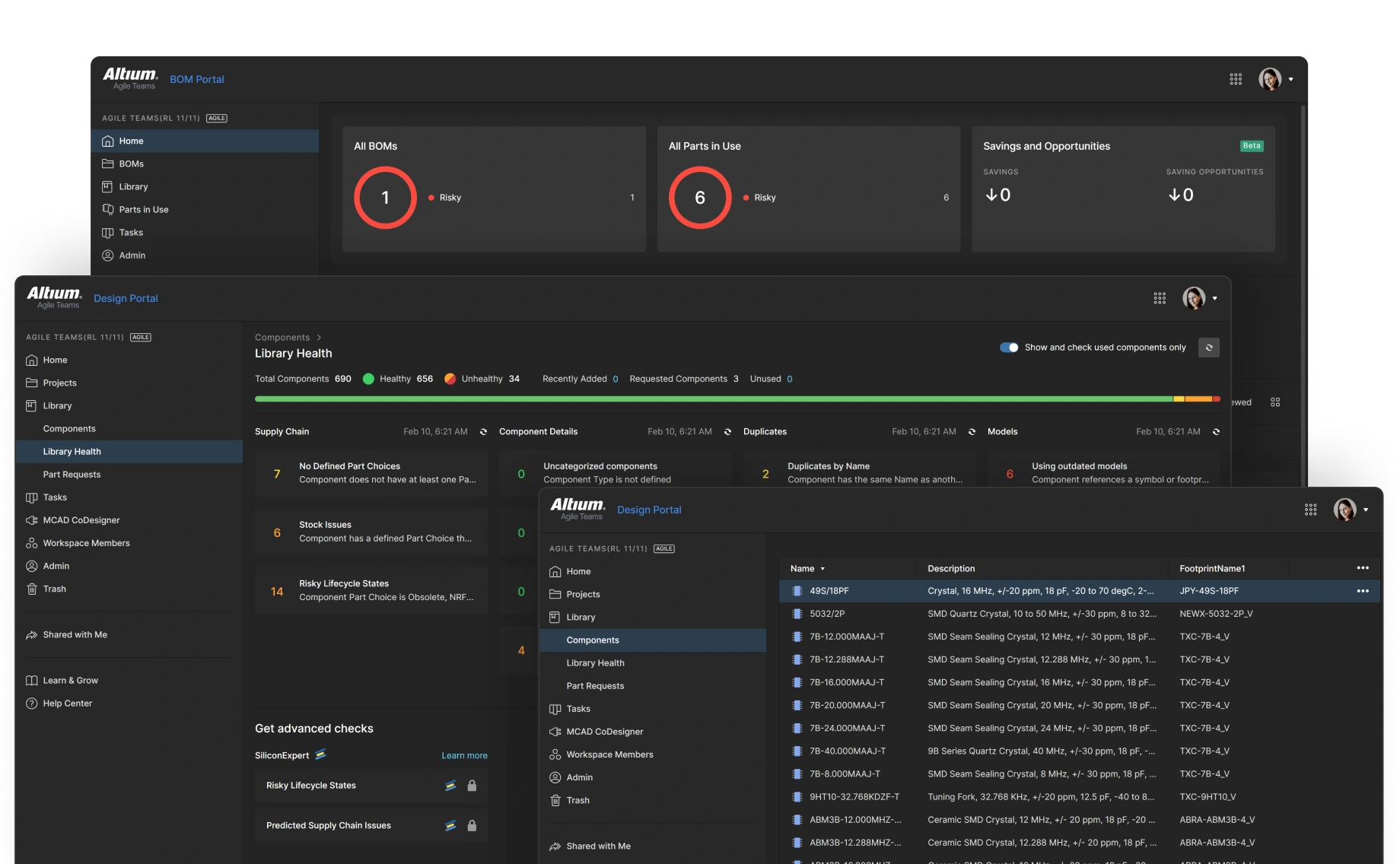Open the No Defined Part Choices card
Screen dimensions: 1400x864
click(x=371, y=473)
